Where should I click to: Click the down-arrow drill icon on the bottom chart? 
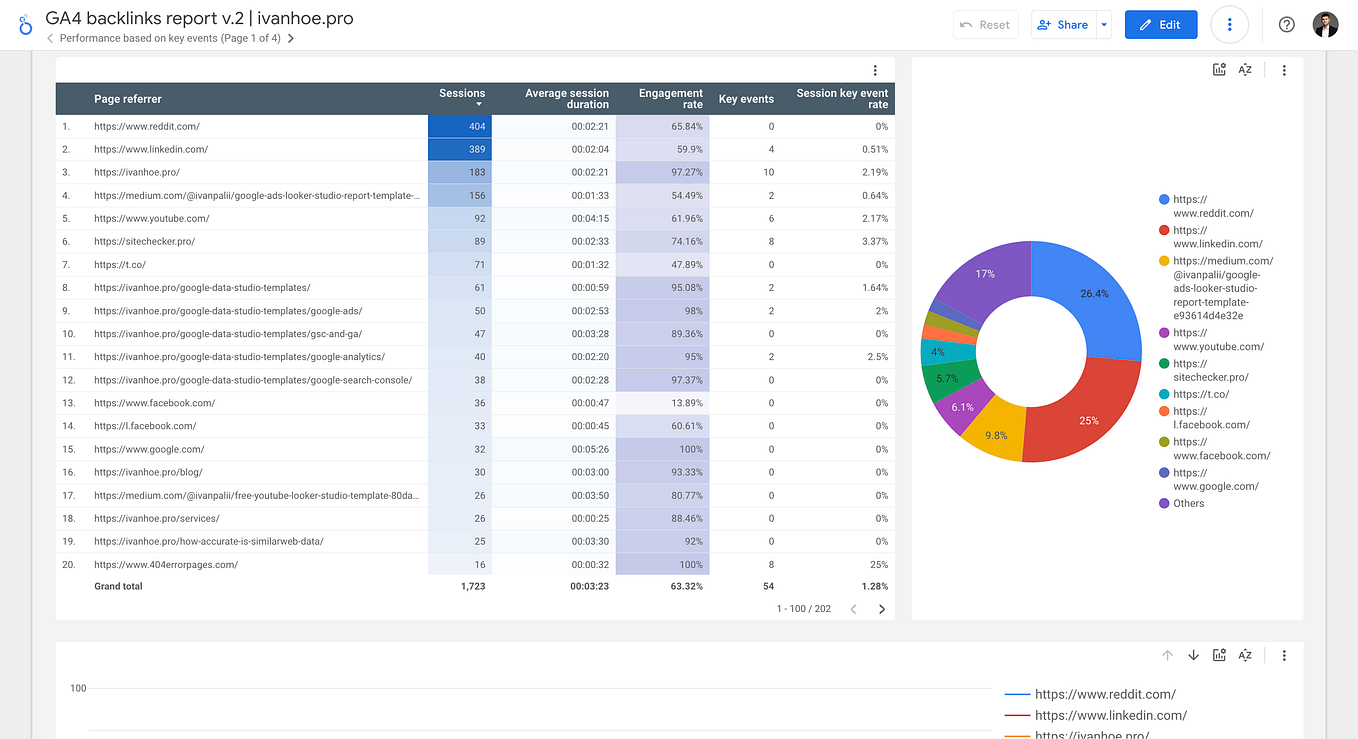(1193, 655)
